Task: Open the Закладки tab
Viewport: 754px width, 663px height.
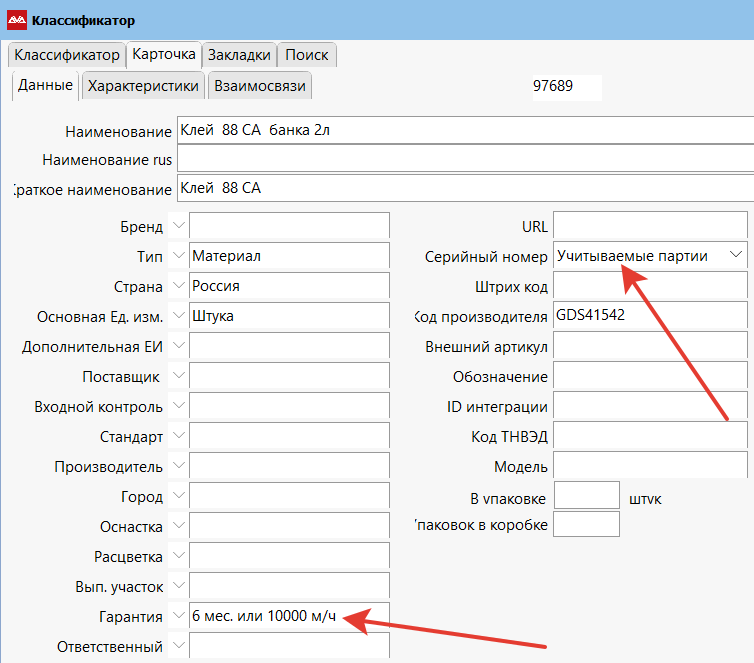Action: [239, 55]
